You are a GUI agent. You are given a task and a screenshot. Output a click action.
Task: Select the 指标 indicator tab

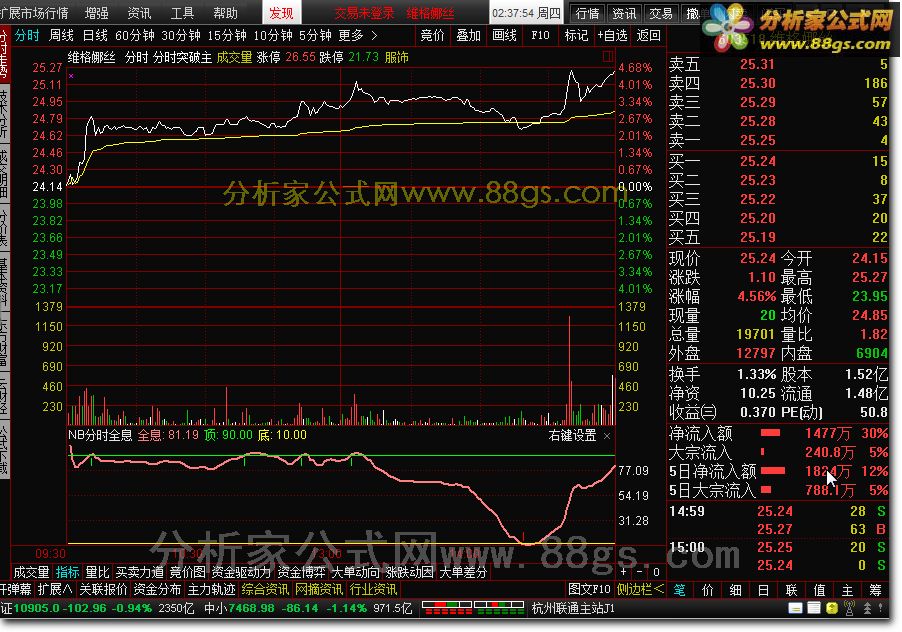67,572
